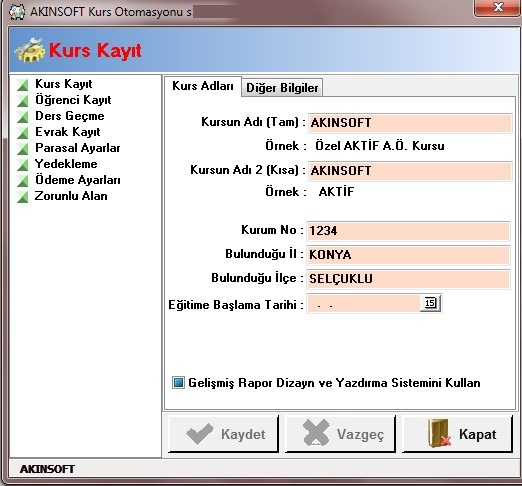Click the Kursun Adı (Tam) input field
522x486 pixels.
(x=410, y=123)
